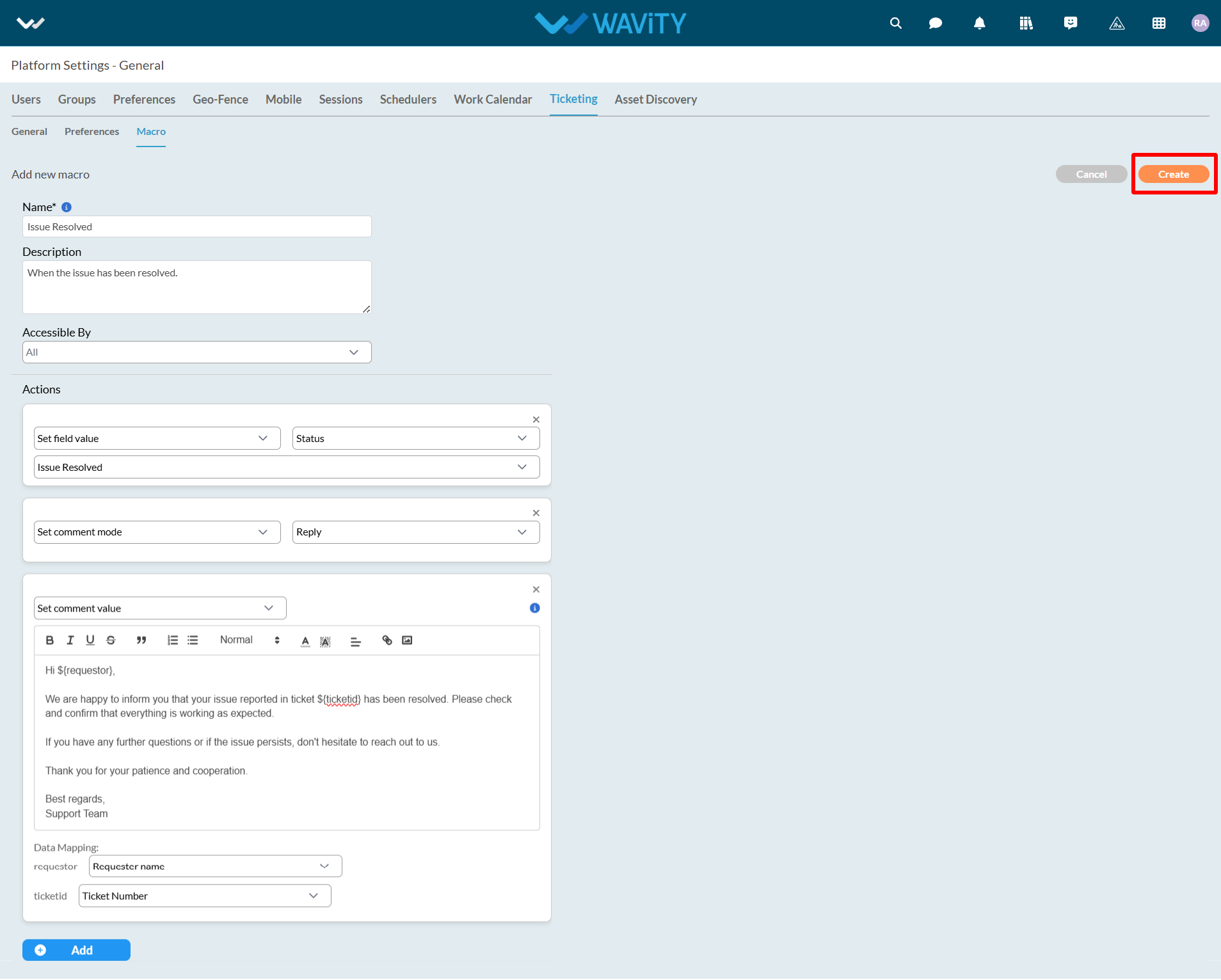Switch to the Mobile tab
Screen dimensions: 1221x980
click(x=283, y=99)
